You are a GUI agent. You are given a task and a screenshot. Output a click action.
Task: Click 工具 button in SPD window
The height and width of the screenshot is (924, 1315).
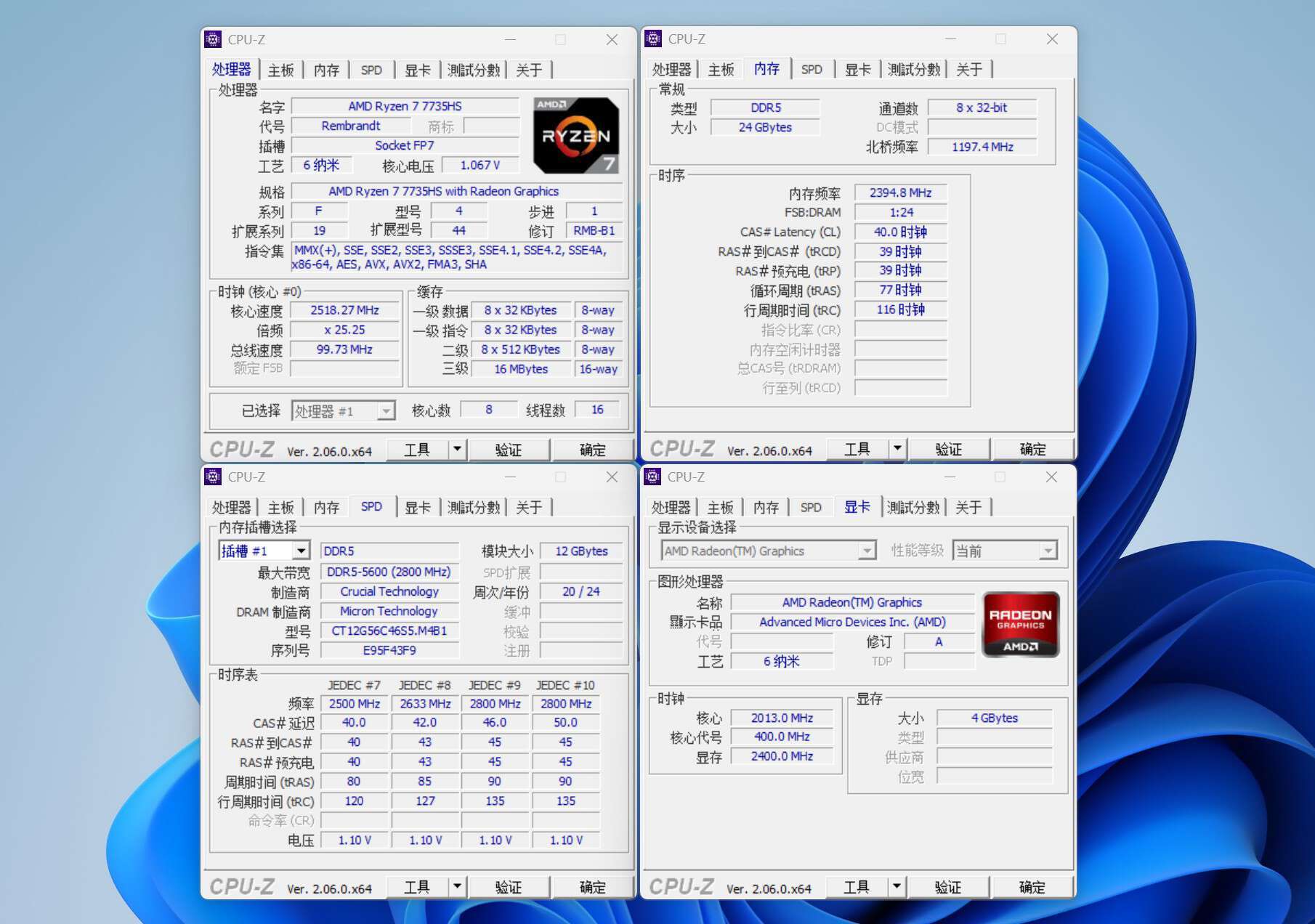[x=417, y=887]
